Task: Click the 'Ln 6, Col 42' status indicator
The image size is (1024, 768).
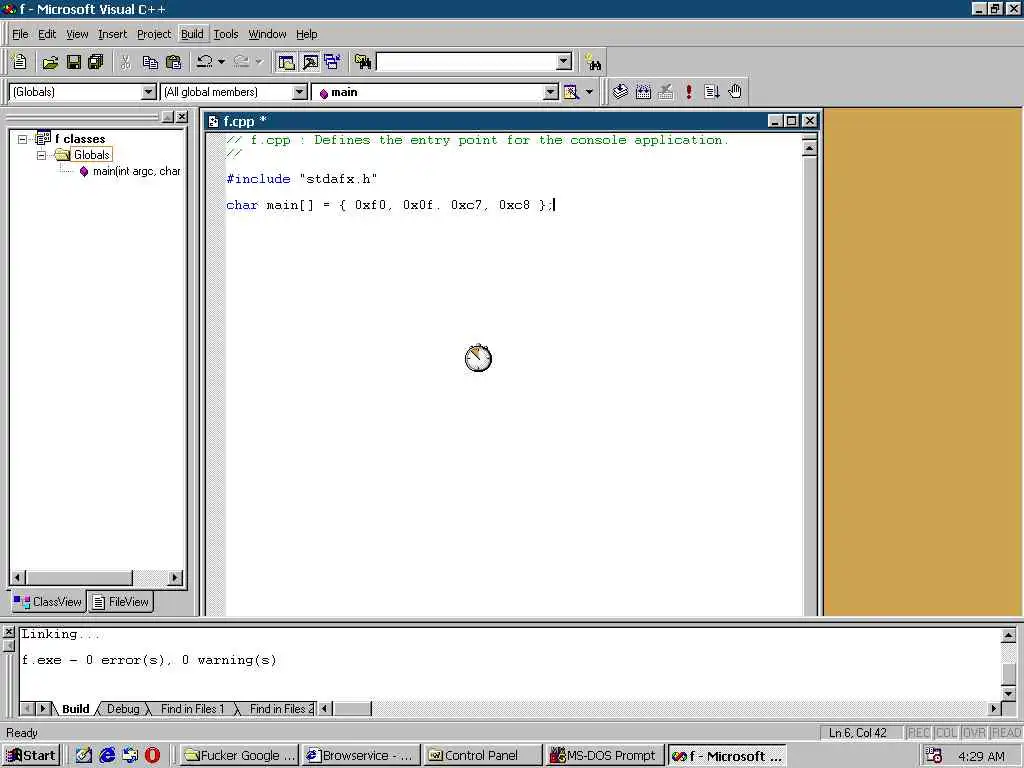Action: (x=858, y=733)
